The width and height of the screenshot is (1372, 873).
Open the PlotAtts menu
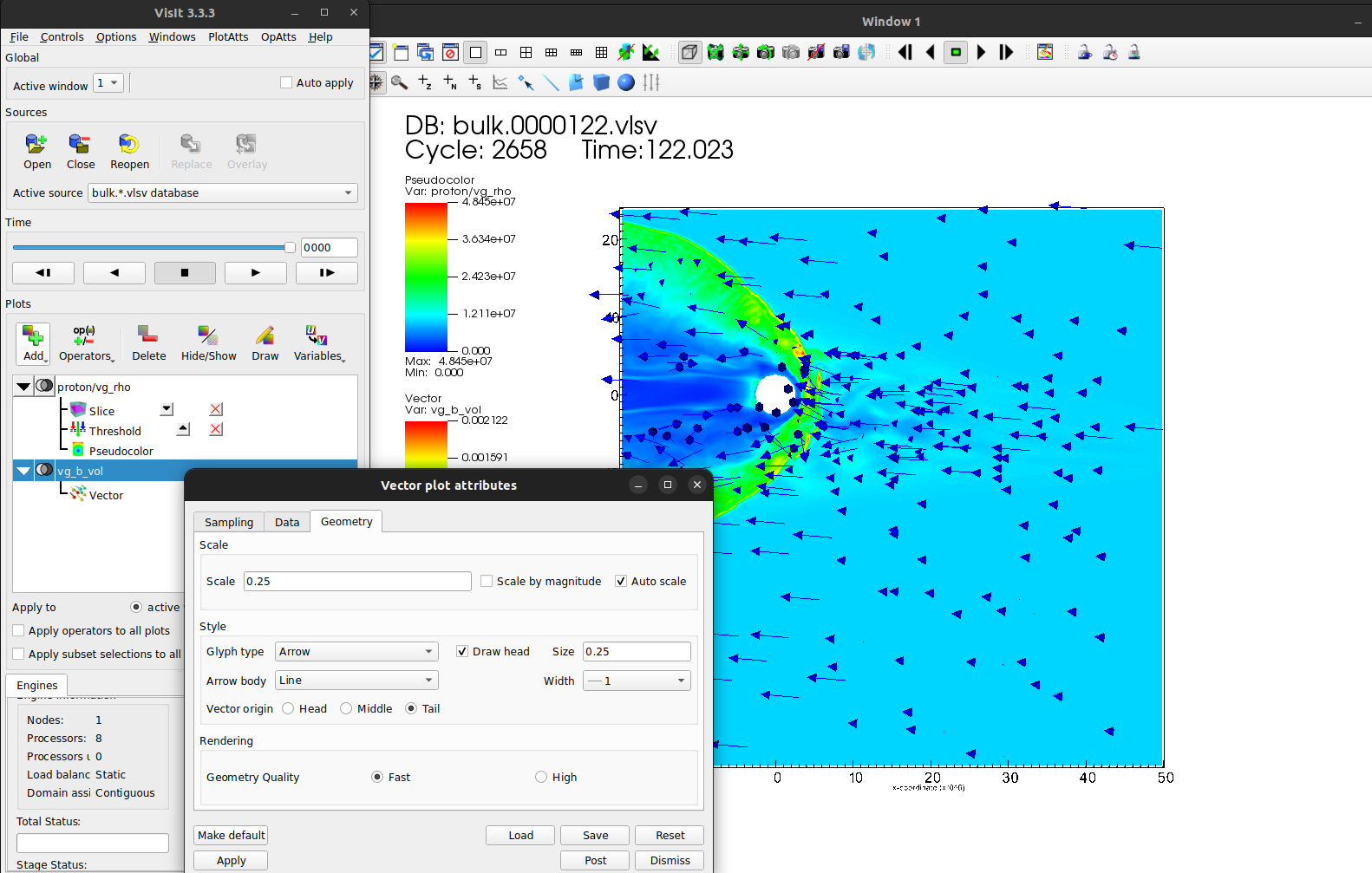228,37
